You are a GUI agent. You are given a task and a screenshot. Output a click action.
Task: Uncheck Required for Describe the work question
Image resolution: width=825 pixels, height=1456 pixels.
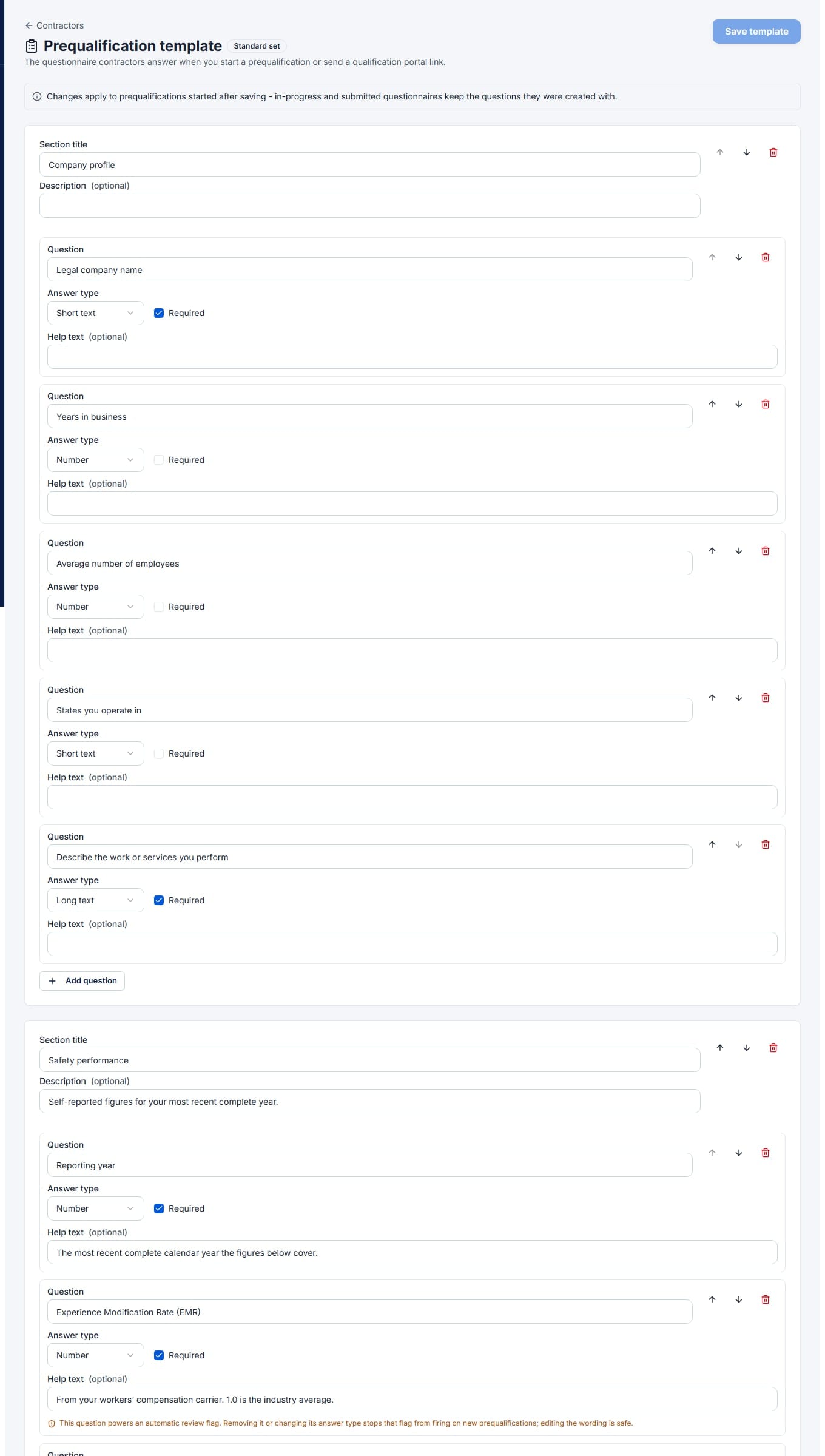pos(159,900)
